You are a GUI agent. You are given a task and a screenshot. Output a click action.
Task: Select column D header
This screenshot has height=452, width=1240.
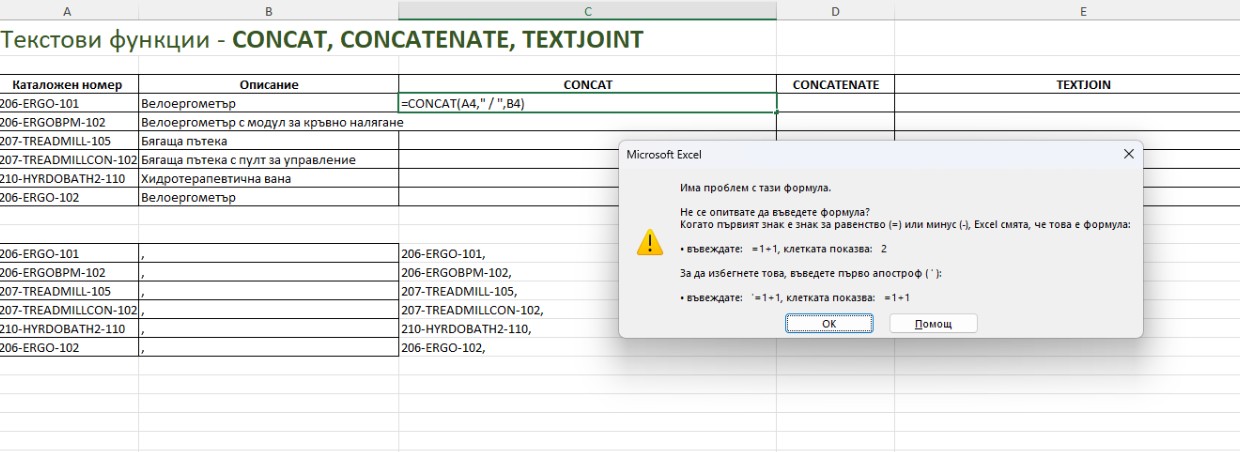pos(835,11)
